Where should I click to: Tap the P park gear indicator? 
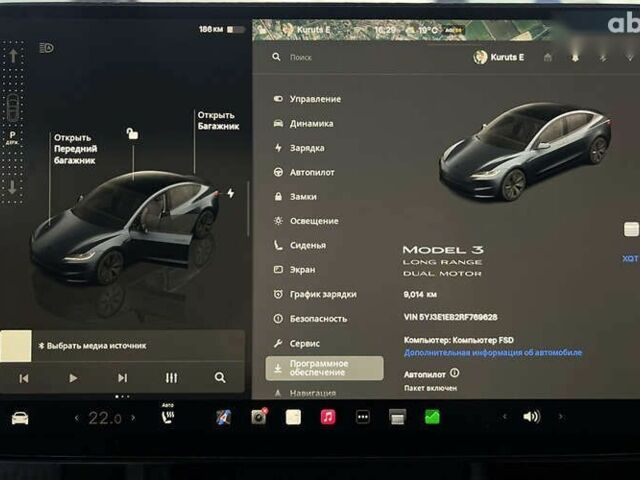[x=12, y=138]
